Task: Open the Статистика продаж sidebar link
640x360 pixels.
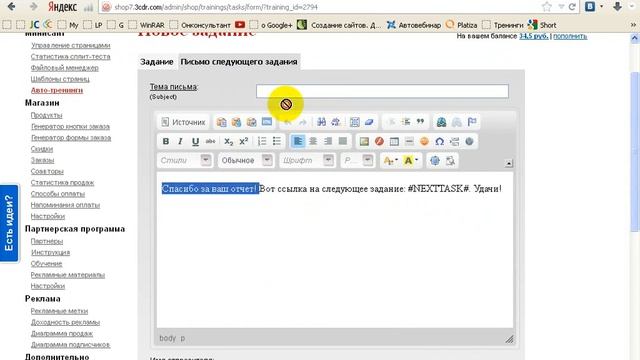Action: tap(62, 182)
